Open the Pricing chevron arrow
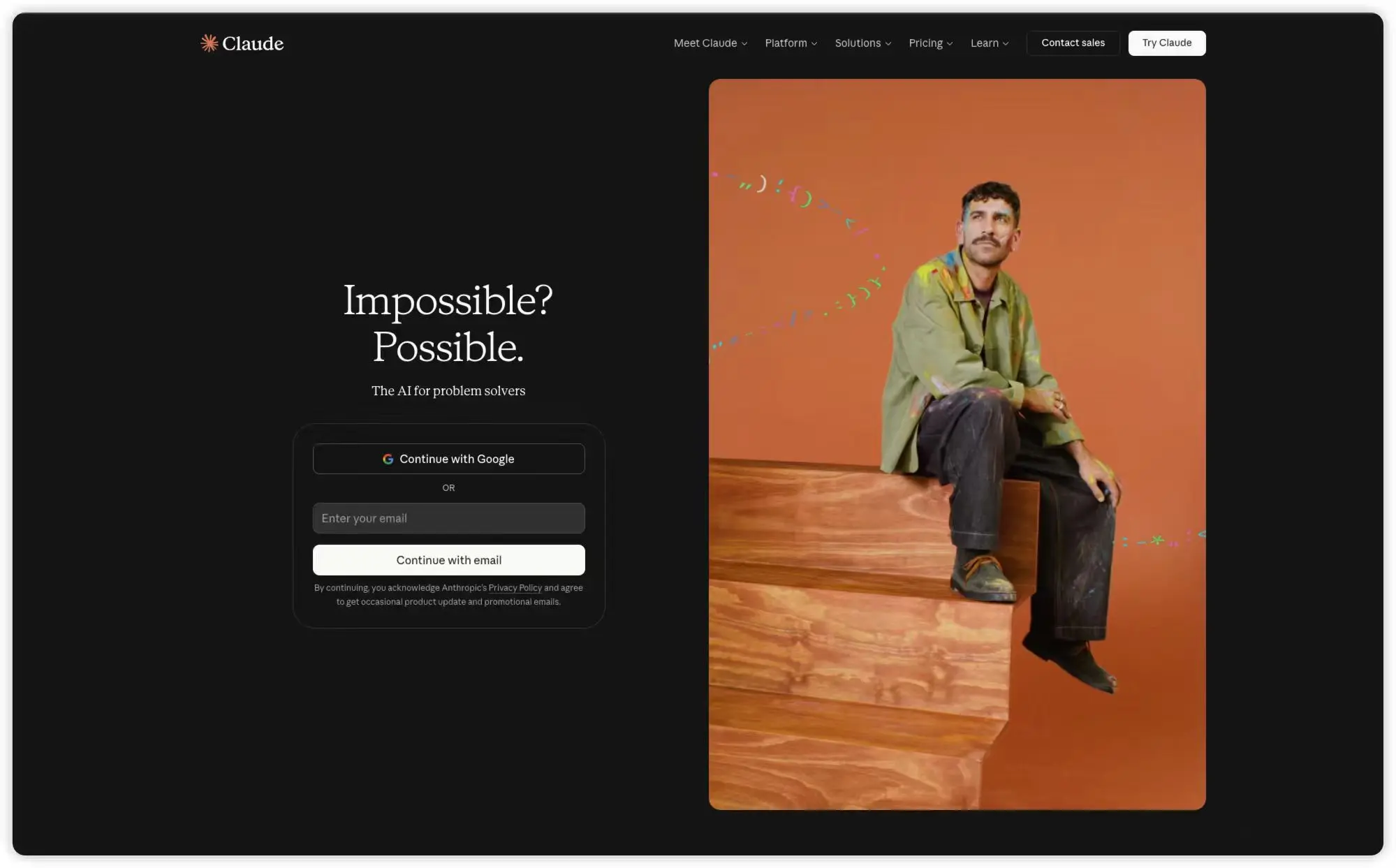Screen dimensions: 1396x868 pyautogui.click(x=950, y=43)
